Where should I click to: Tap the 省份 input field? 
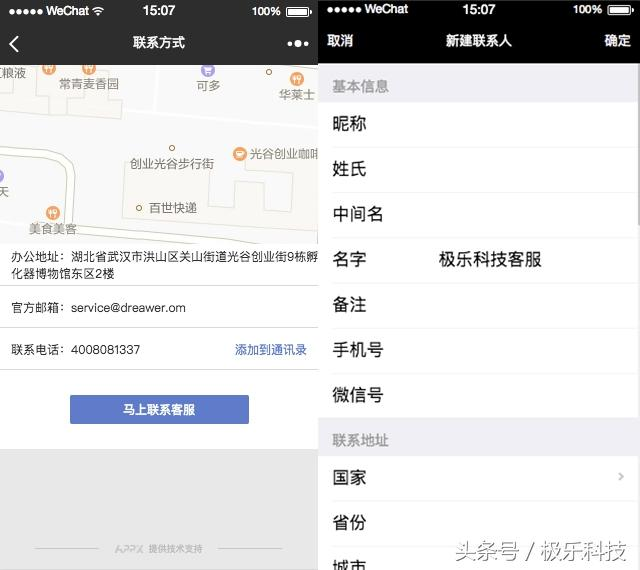tap(478, 523)
